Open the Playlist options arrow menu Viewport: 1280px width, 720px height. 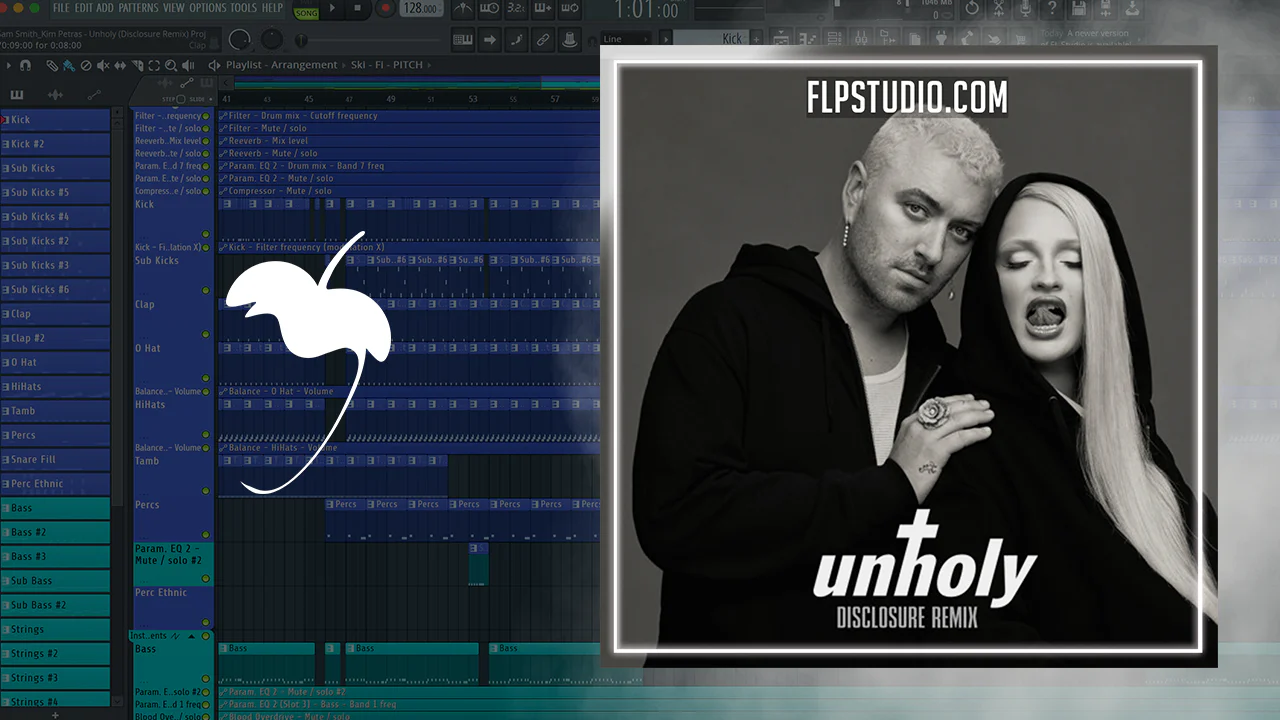9,65
